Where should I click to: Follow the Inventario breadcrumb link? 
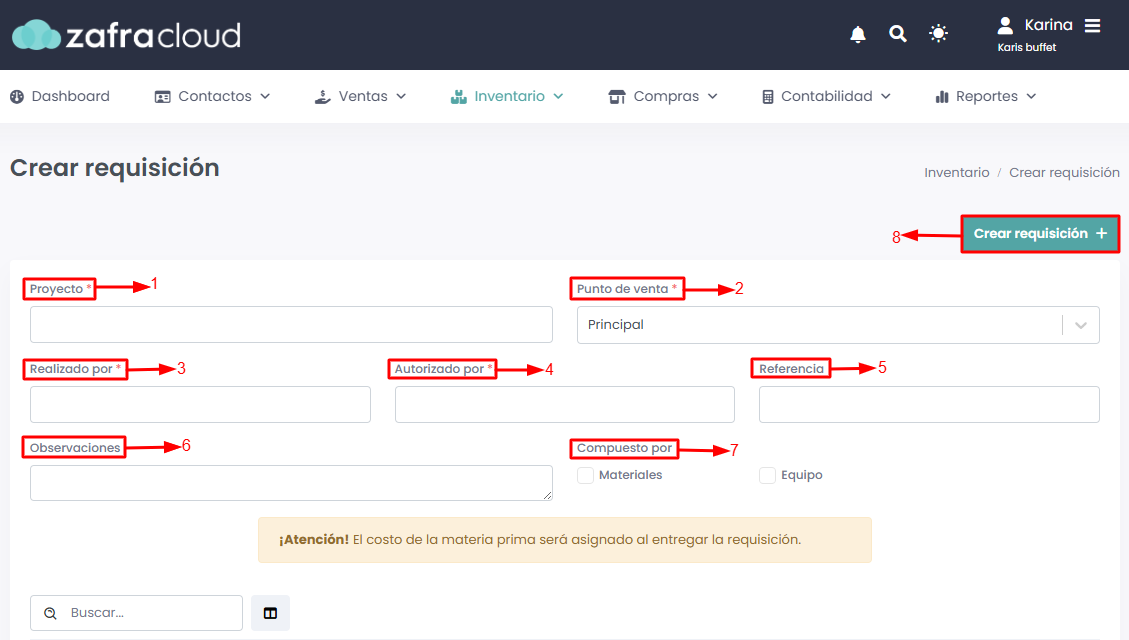click(x=957, y=173)
